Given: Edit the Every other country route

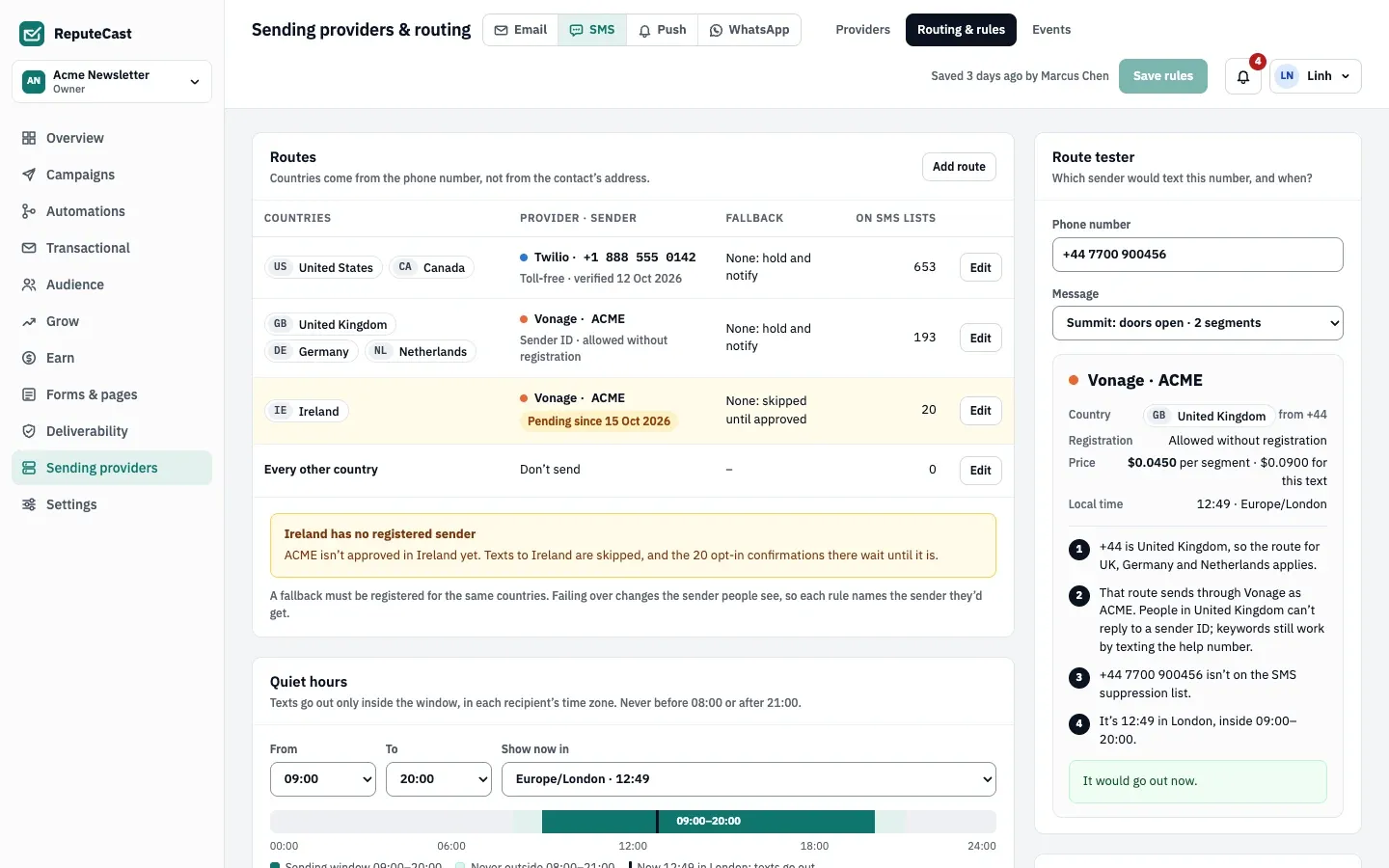Looking at the screenshot, I should pos(981,471).
